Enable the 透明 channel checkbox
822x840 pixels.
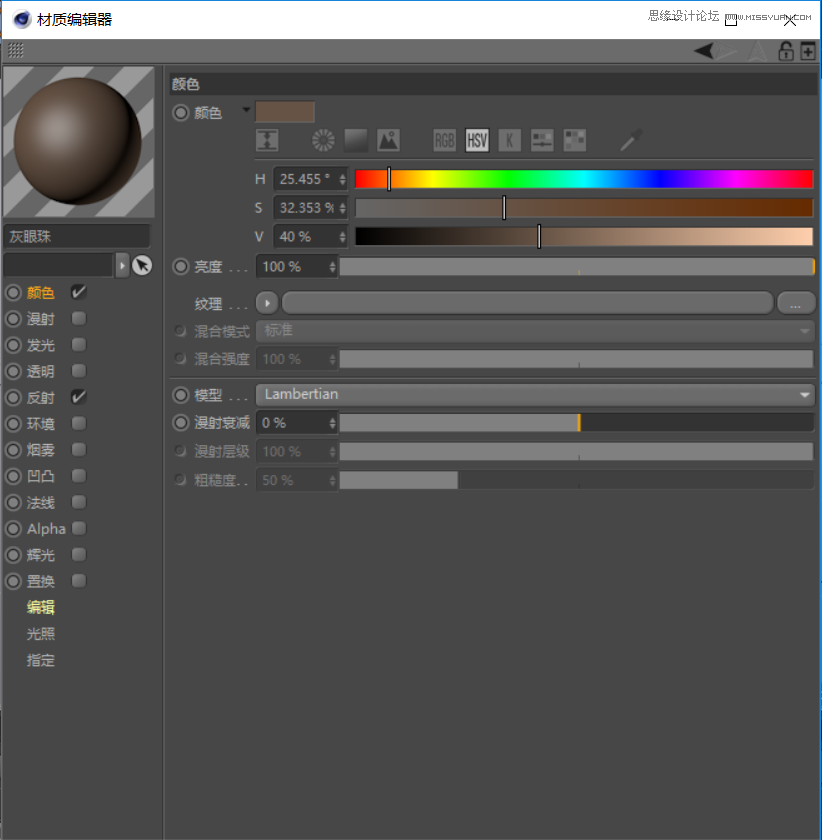point(78,371)
